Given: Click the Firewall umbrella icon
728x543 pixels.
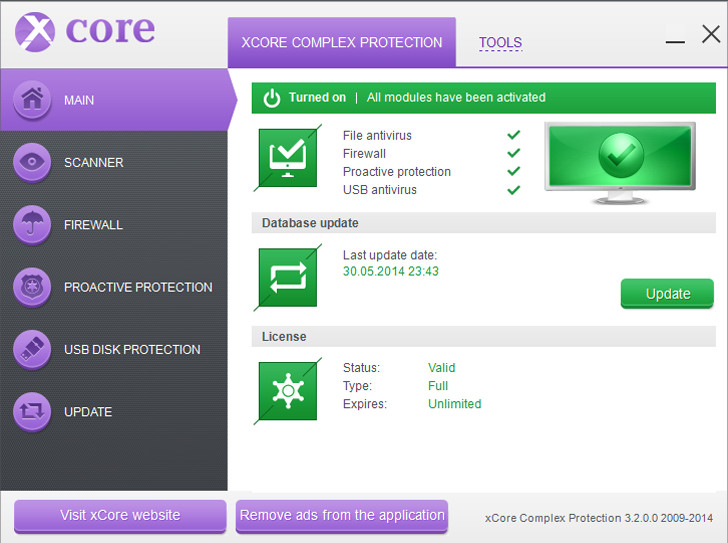Looking at the screenshot, I should [x=32, y=225].
